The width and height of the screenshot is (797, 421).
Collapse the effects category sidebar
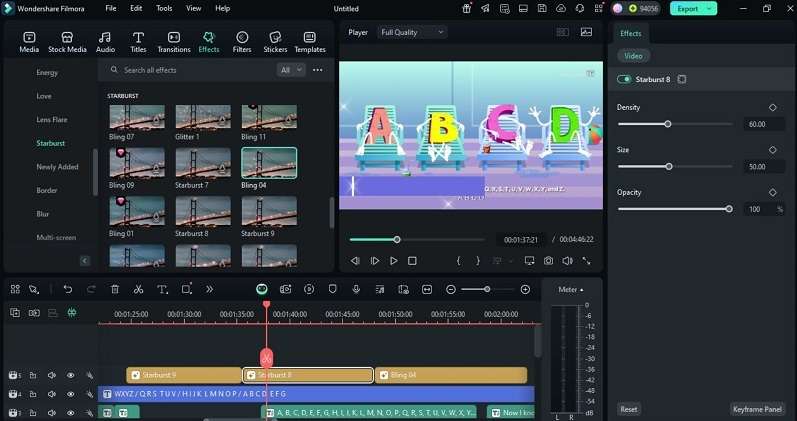tap(85, 261)
